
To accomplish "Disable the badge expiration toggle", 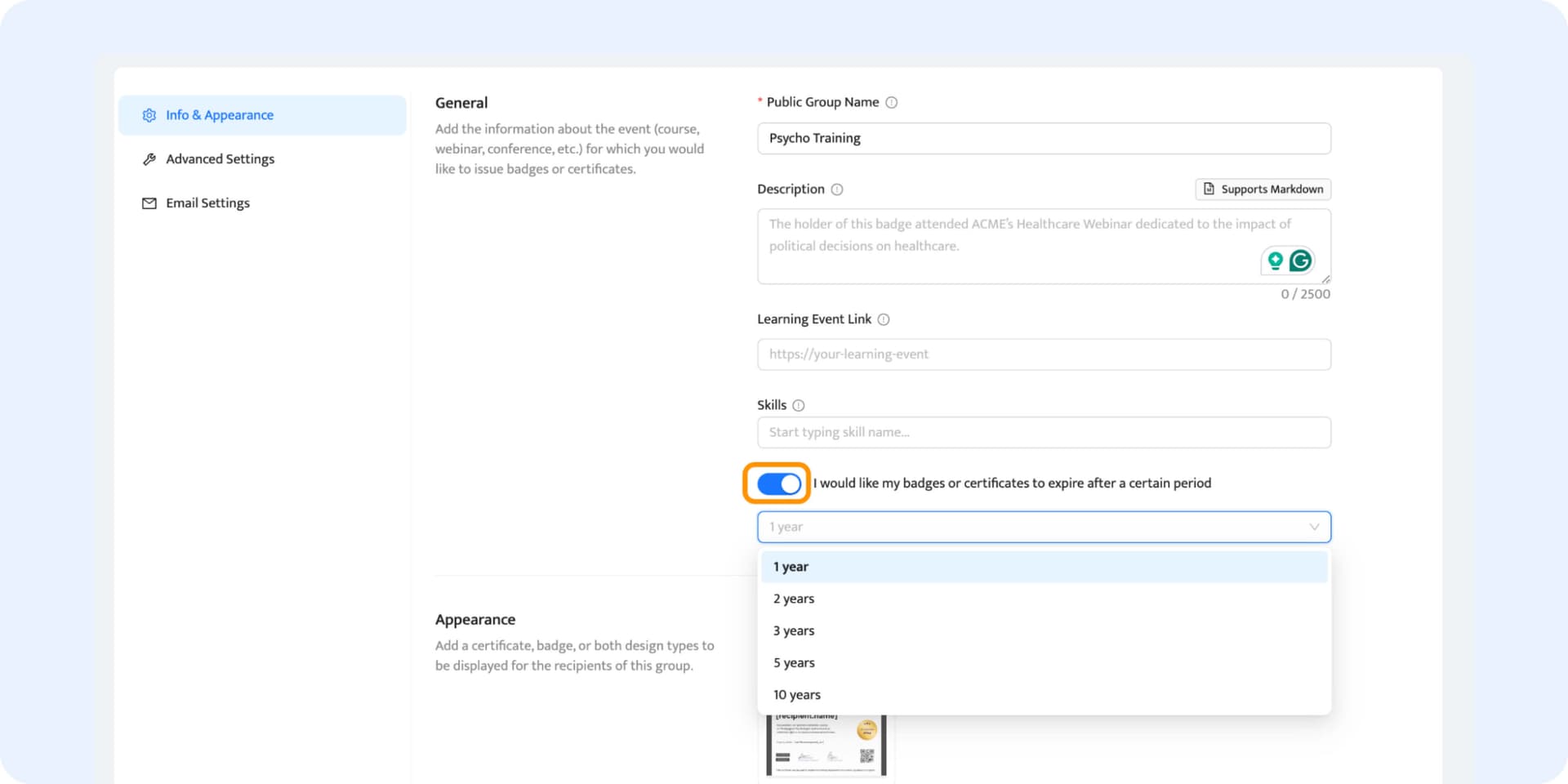I will 778,483.
